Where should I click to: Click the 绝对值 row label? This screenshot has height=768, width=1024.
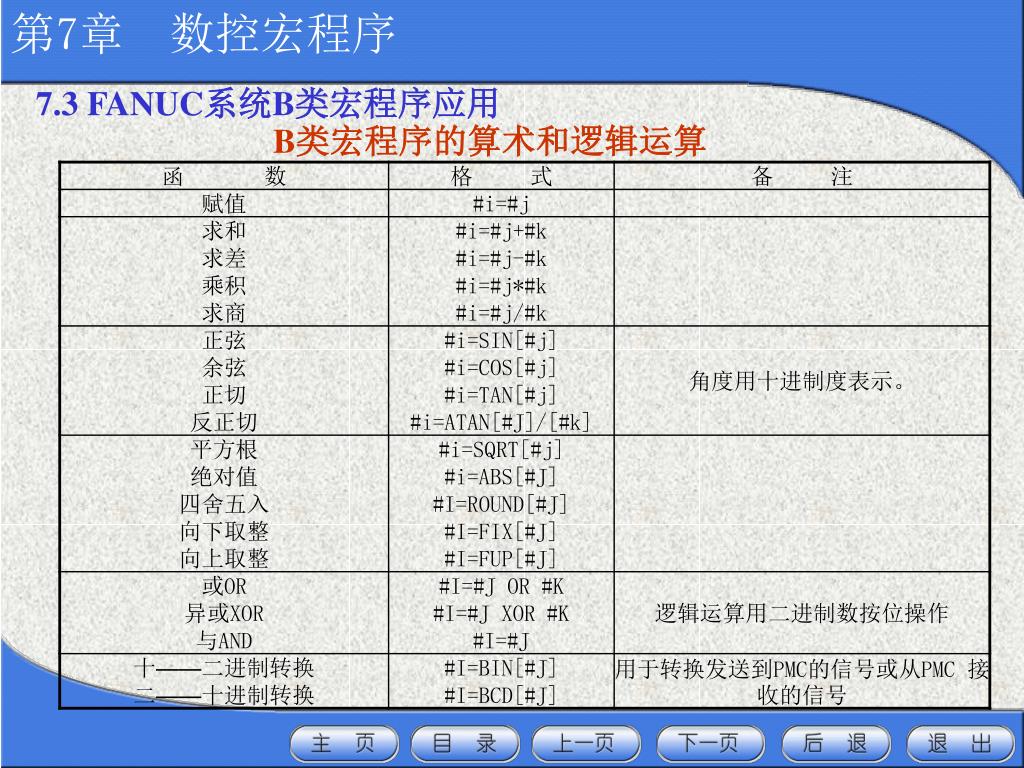224,477
